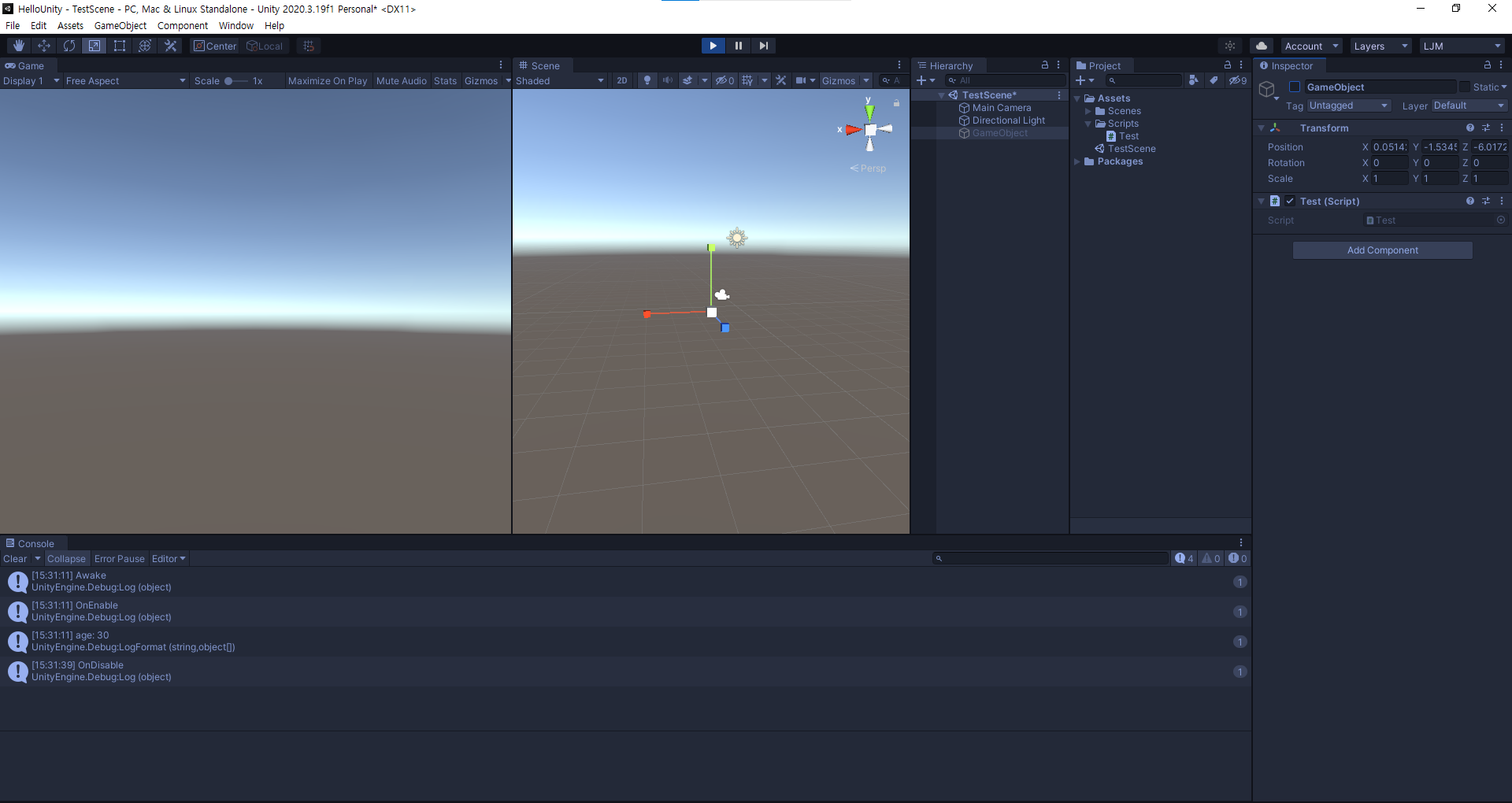Open scene camera settings icon

coord(800,80)
